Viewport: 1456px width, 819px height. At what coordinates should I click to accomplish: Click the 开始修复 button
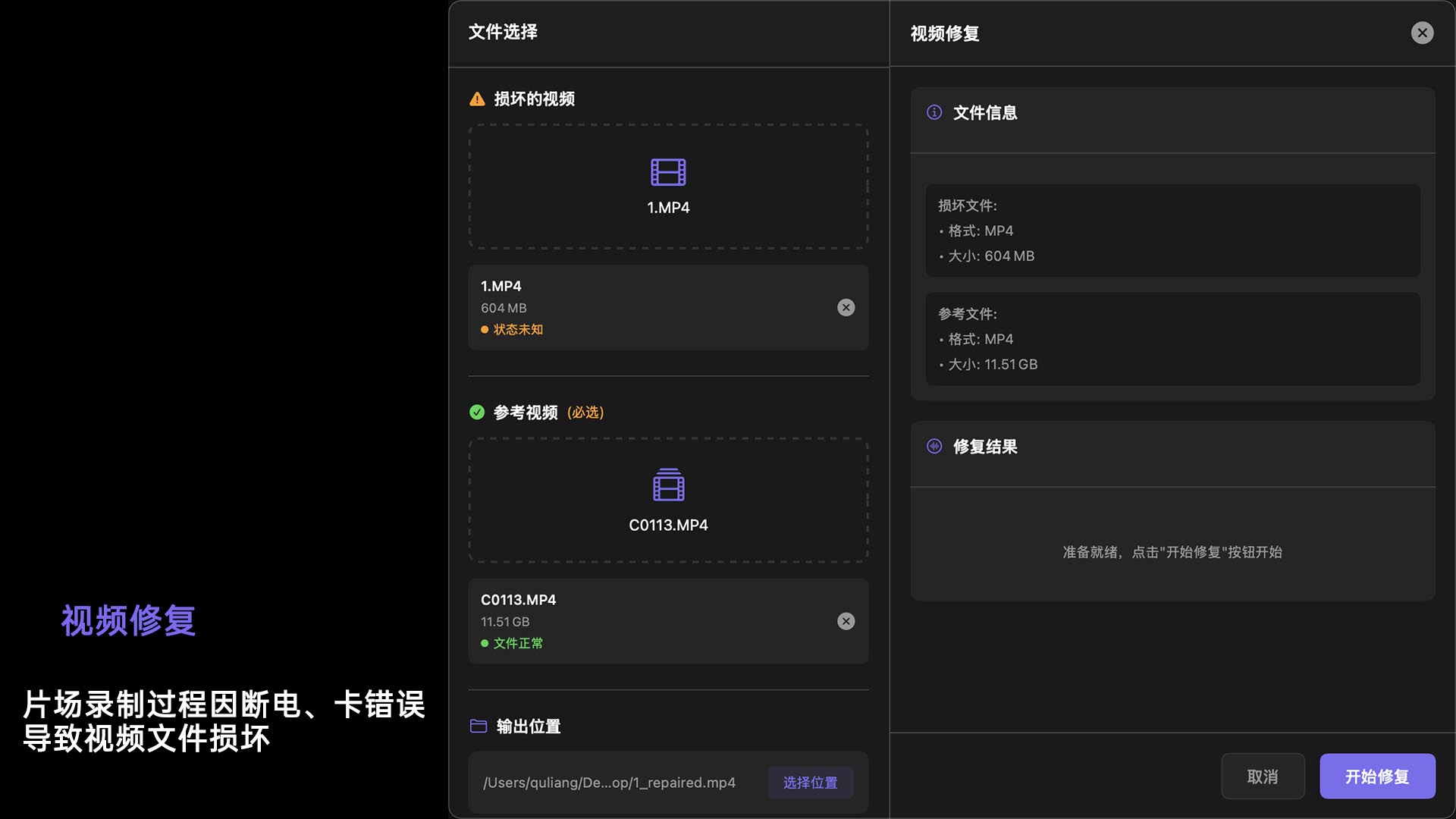[1377, 777]
